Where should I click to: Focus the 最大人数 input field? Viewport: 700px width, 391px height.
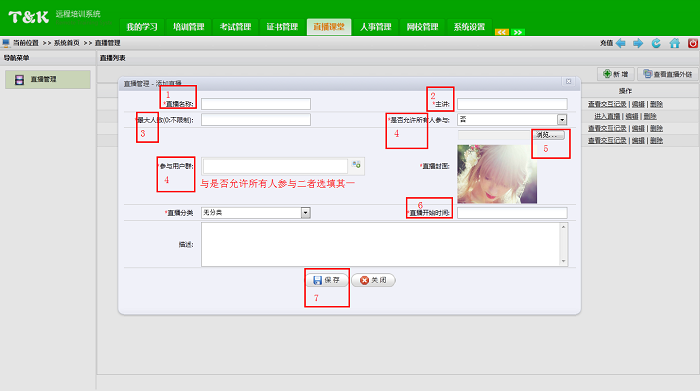(256, 120)
